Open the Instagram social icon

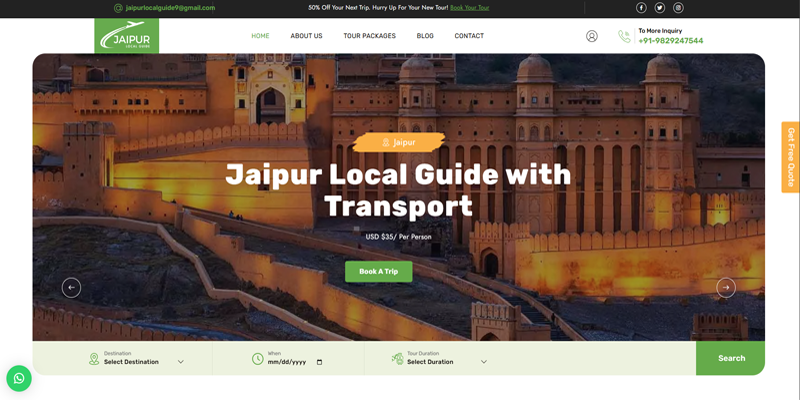[x=678, y=8]
